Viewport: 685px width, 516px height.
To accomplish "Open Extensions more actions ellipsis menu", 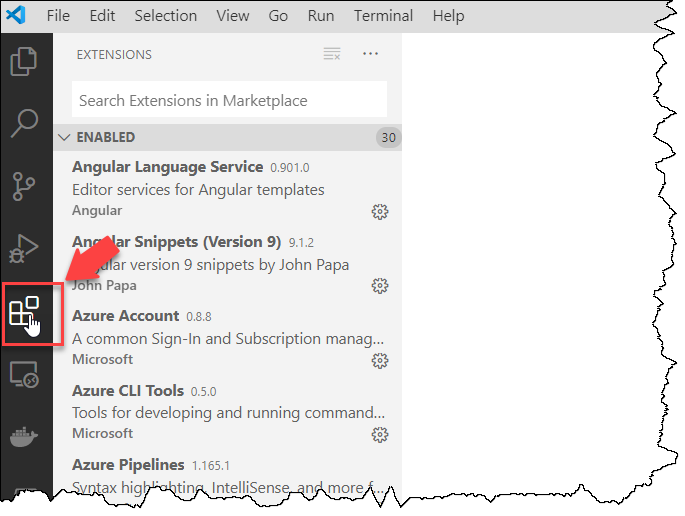I will 370,54.
